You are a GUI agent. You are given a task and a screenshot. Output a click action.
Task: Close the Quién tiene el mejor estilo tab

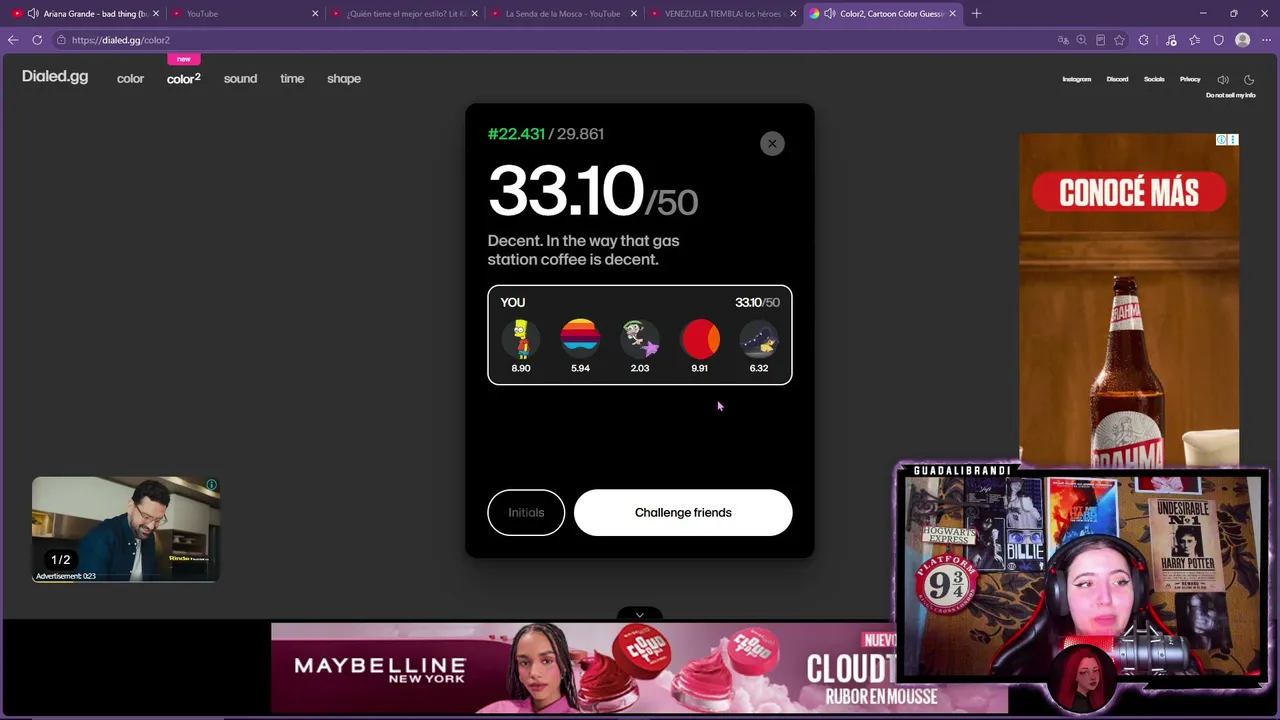(x=474, y=14)
